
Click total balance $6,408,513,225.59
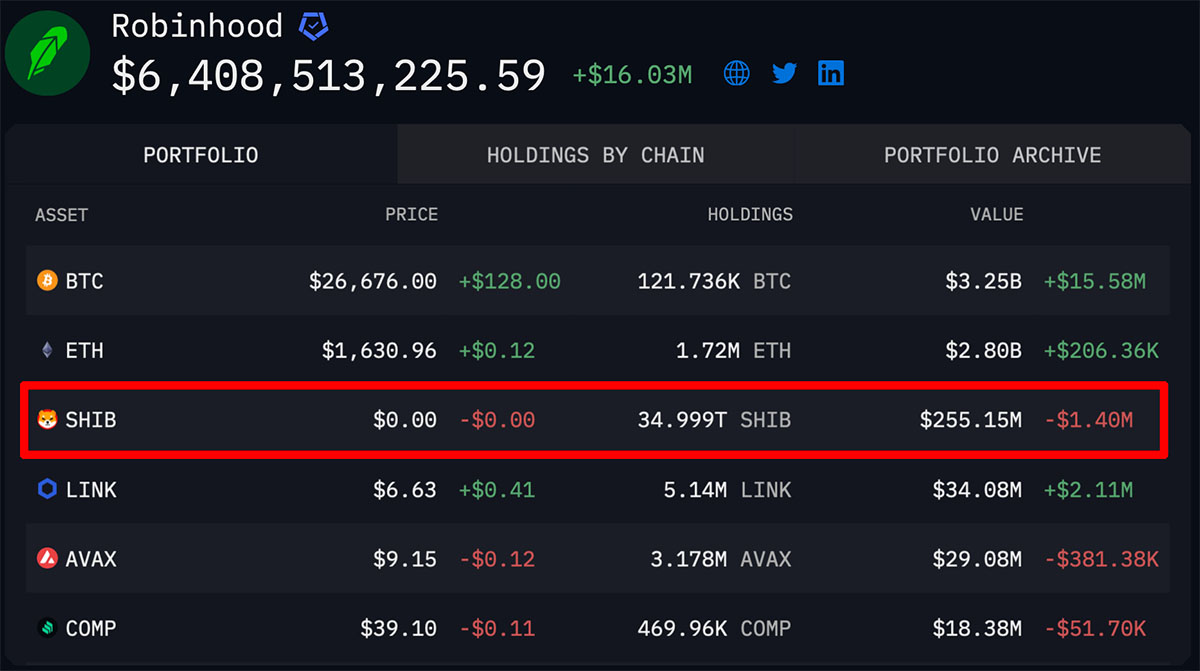click(x=329, y=76)
